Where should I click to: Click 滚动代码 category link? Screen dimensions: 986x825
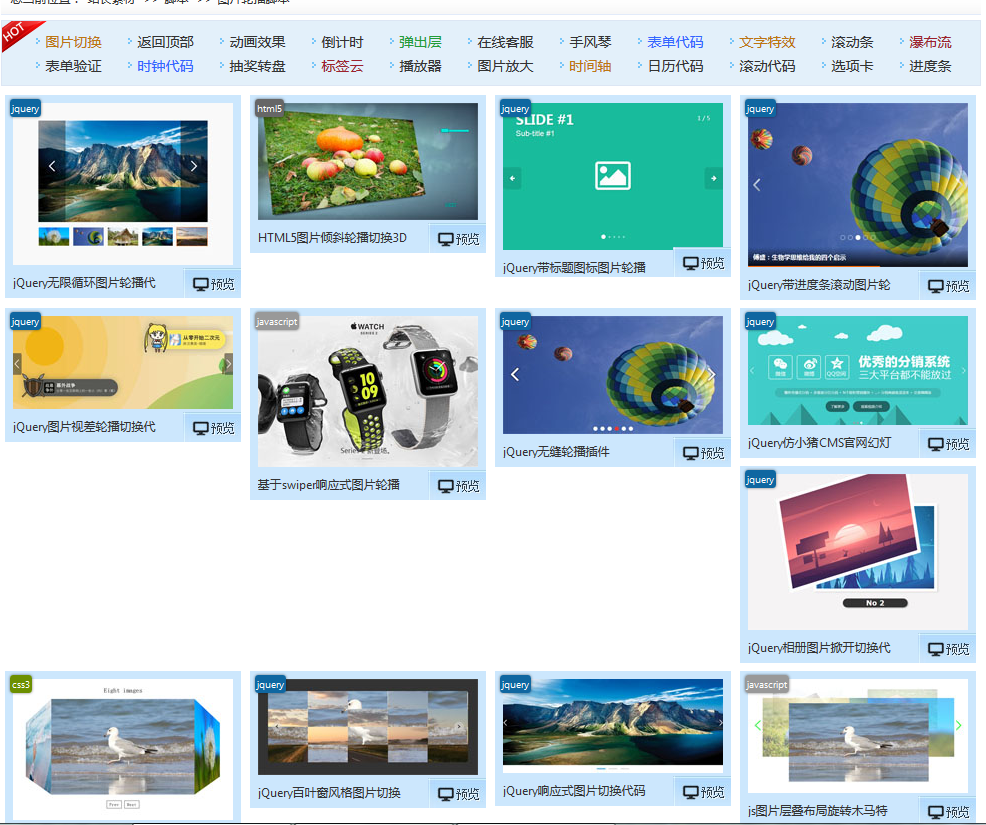point(767,66)
